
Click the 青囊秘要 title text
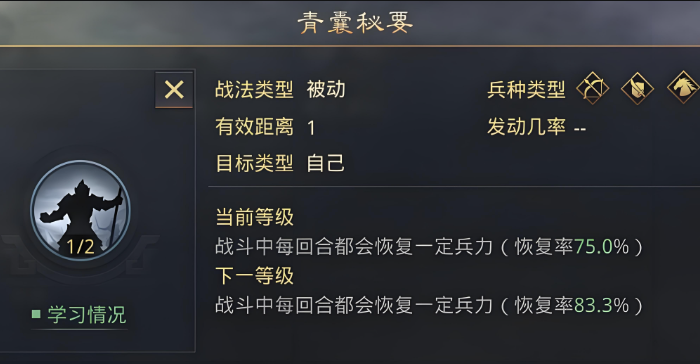click(355, 23)
